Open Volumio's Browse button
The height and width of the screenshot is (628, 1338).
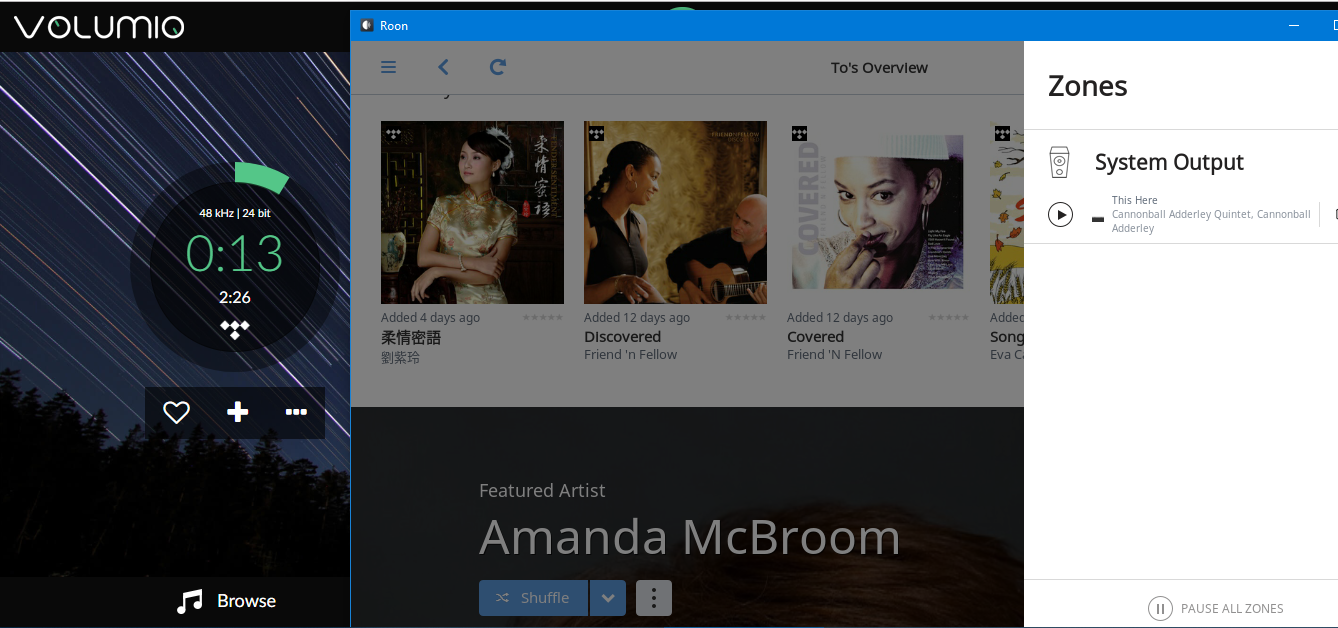[226, 601]
